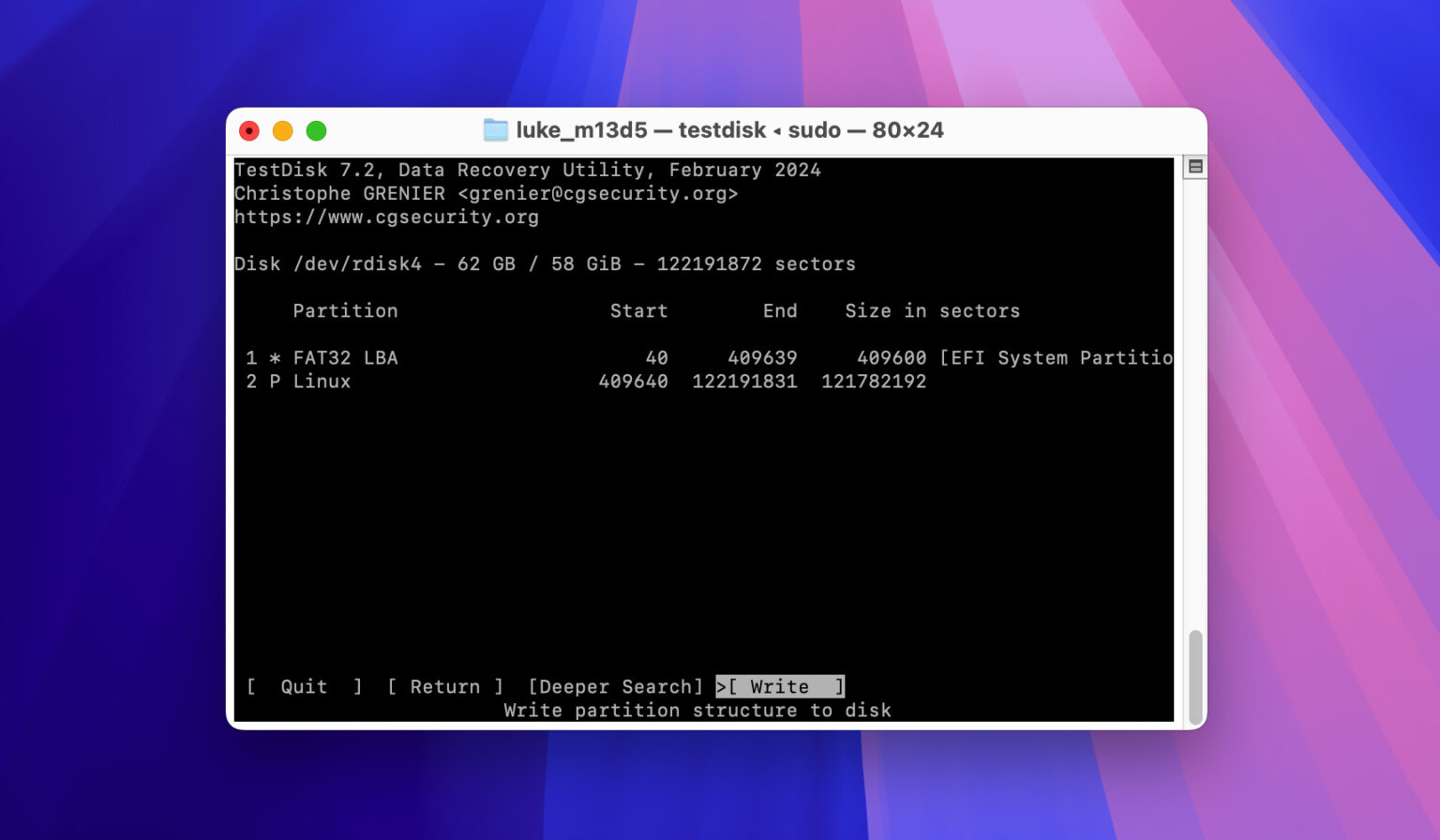Click the disk info line for /dev/rdisk4

pos(544,263)
